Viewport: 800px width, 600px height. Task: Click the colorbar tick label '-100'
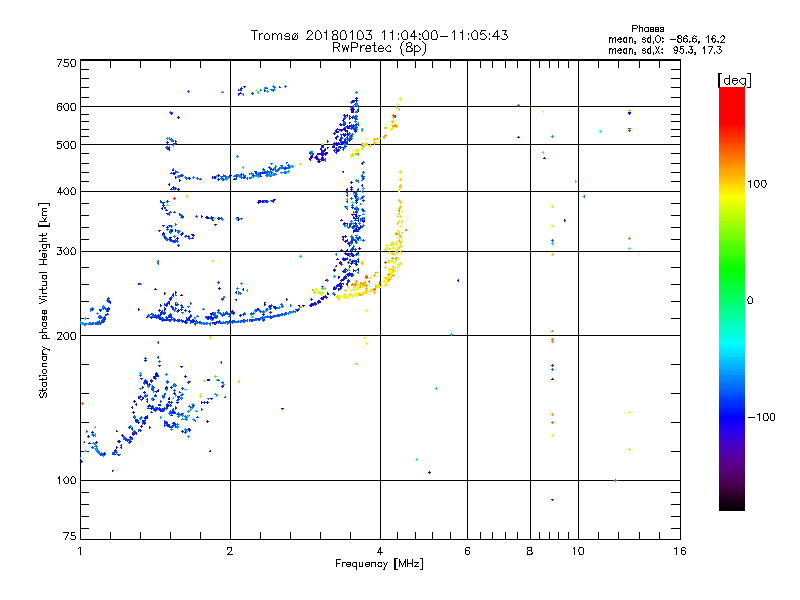tap(761, 417)
